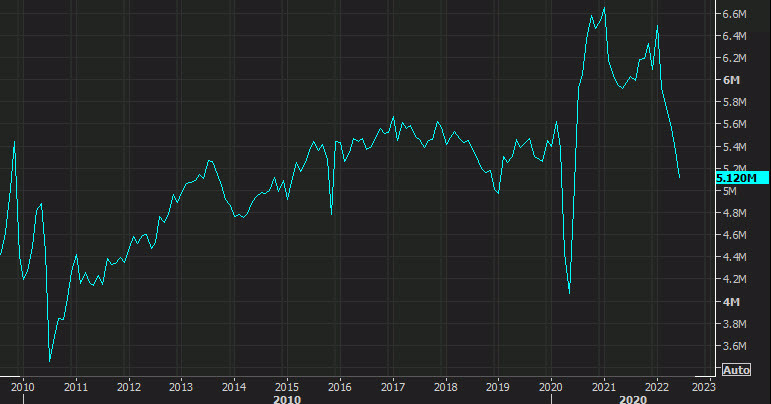
Task: Select the 2017 year label on x-axis
Action: coord(392,386)
